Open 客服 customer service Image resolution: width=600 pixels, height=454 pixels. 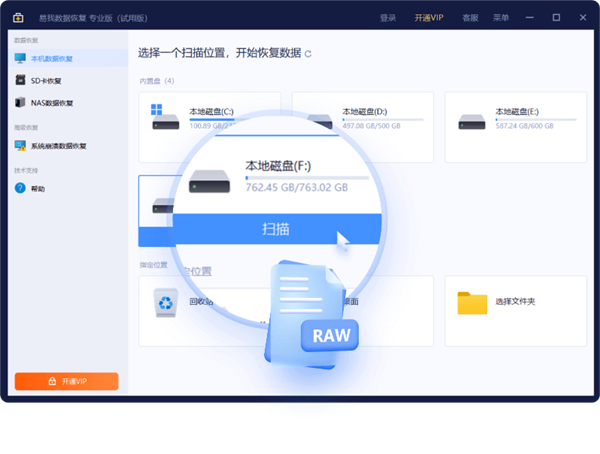[470, 18]
